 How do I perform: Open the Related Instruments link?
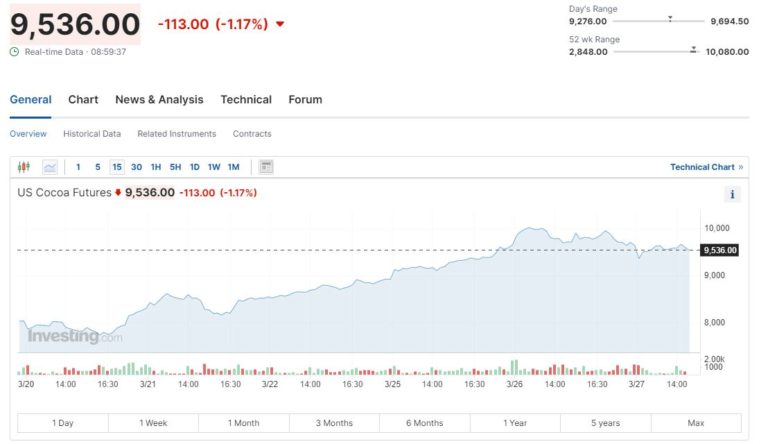click(x=177, y=134)
